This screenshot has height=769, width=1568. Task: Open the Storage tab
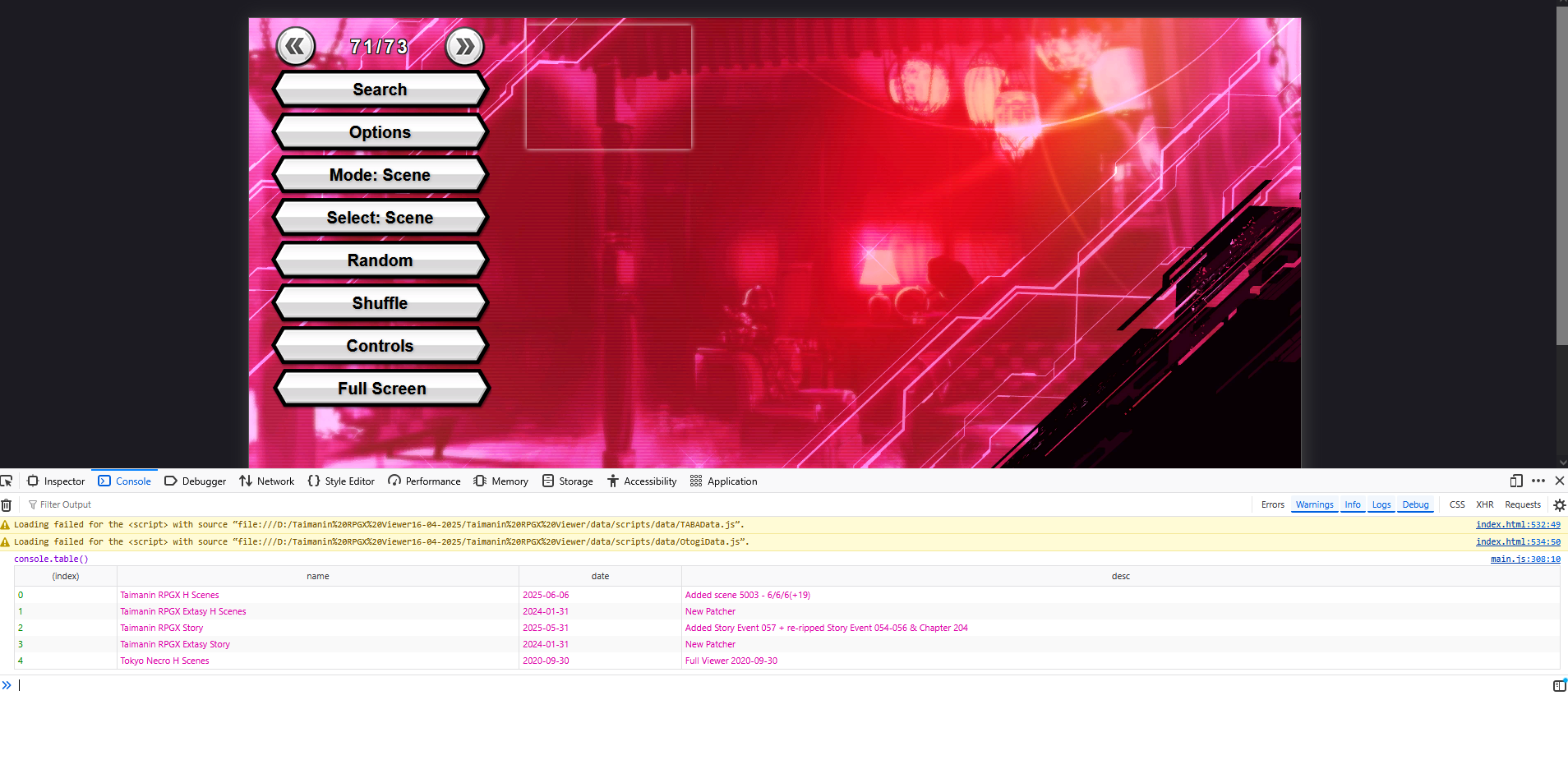568,481
